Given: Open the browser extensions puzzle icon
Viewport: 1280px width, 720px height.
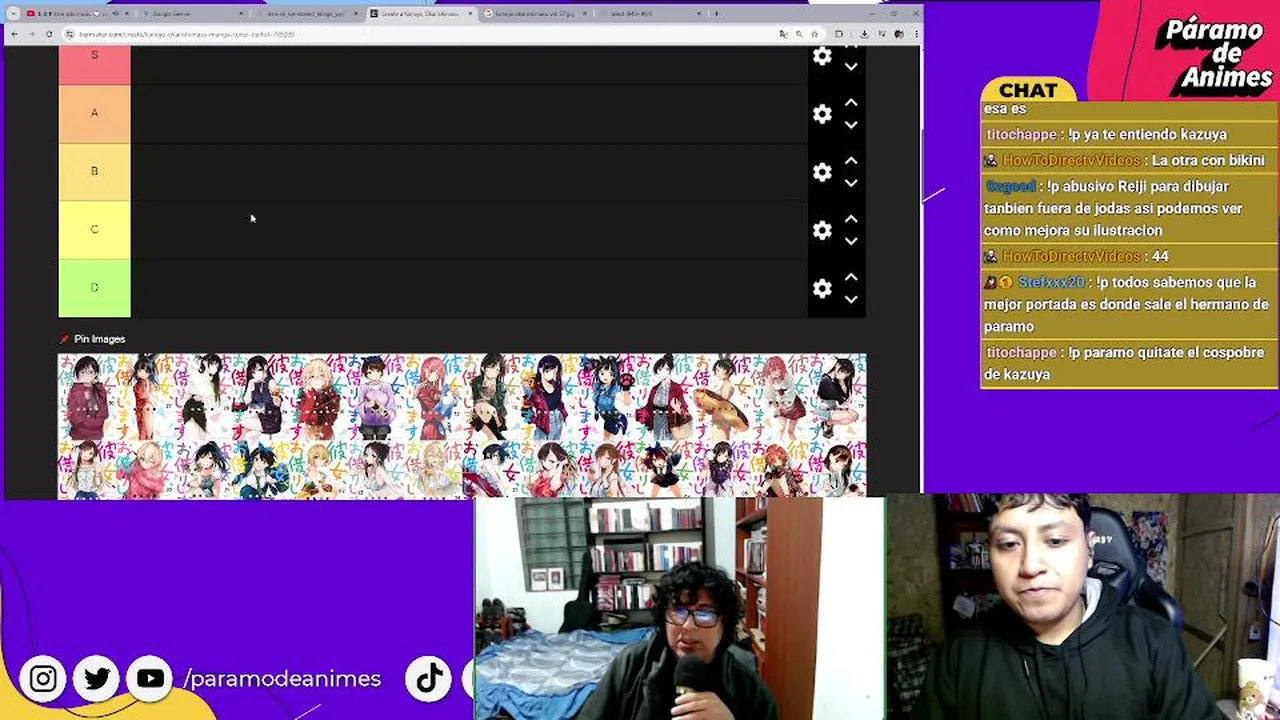Looking at the screenshot, I should [839, 34].
